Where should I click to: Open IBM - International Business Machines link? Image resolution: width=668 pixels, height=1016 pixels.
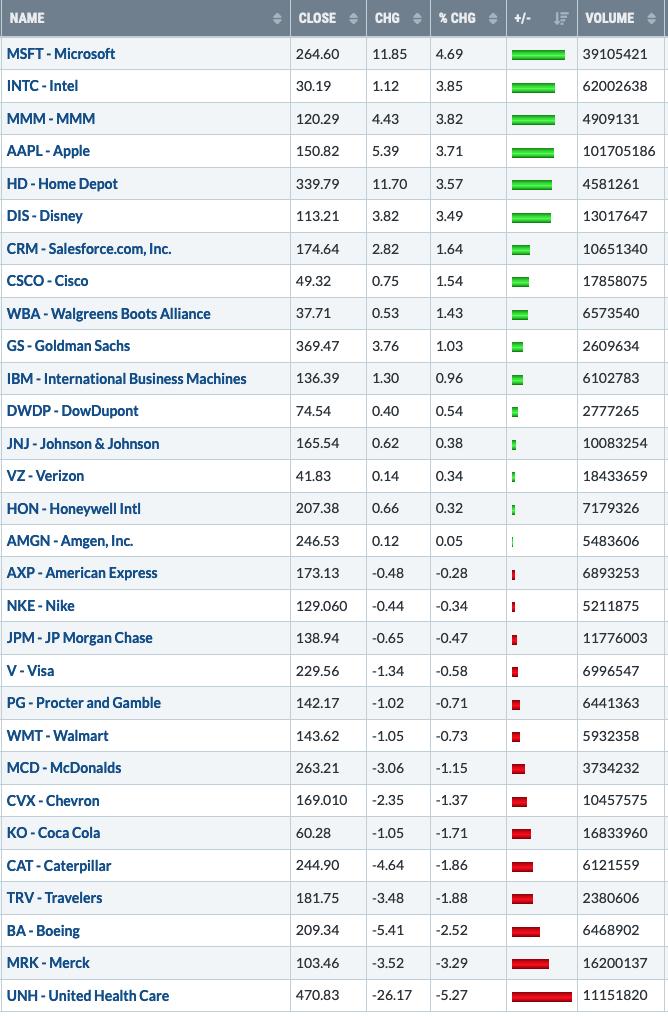click(126, 378)
